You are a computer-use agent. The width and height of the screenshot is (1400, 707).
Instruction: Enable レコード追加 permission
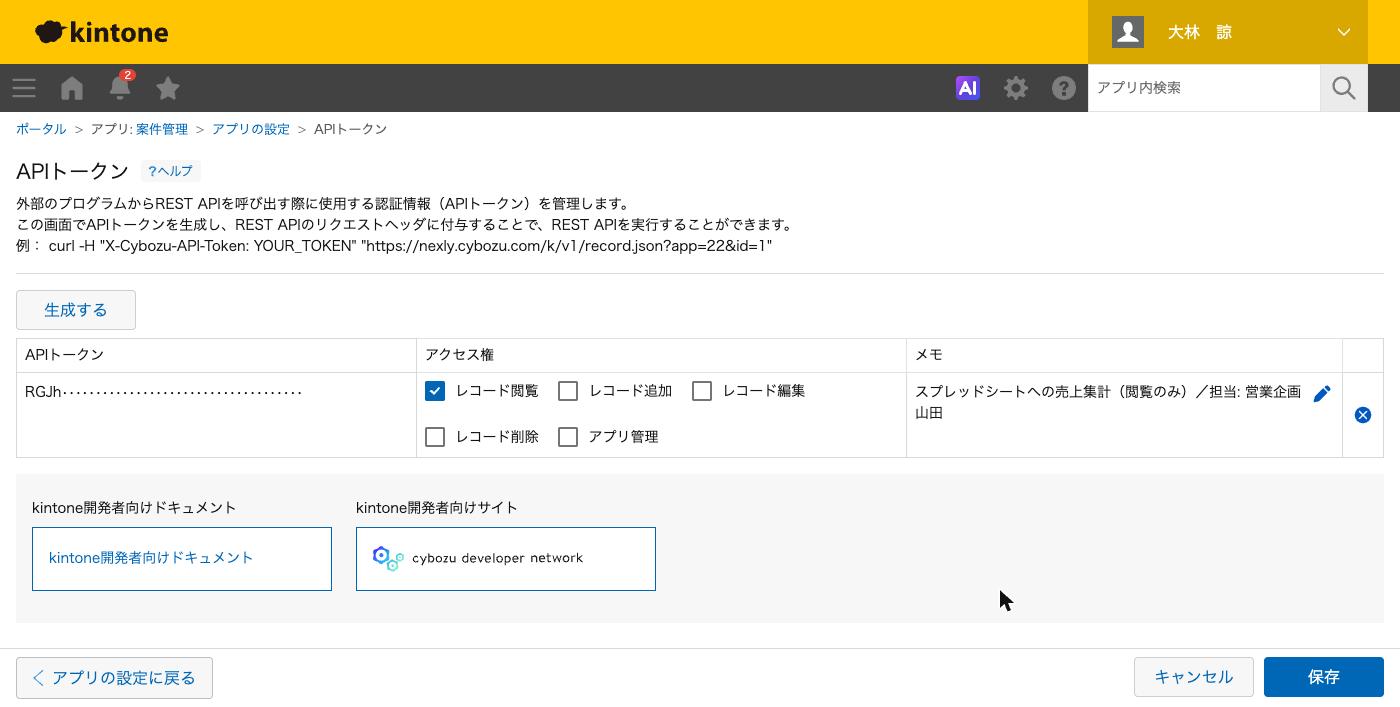point(568,391)
